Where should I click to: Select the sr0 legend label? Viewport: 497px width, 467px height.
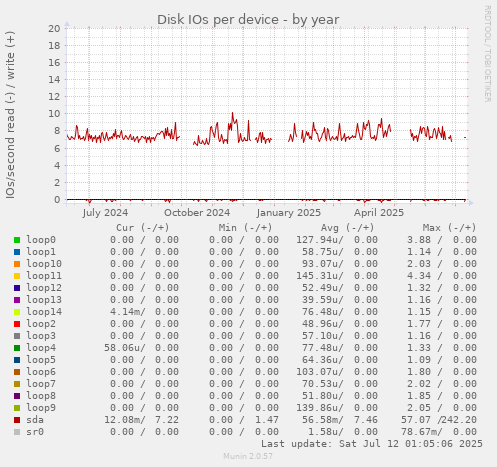(35, 432)
